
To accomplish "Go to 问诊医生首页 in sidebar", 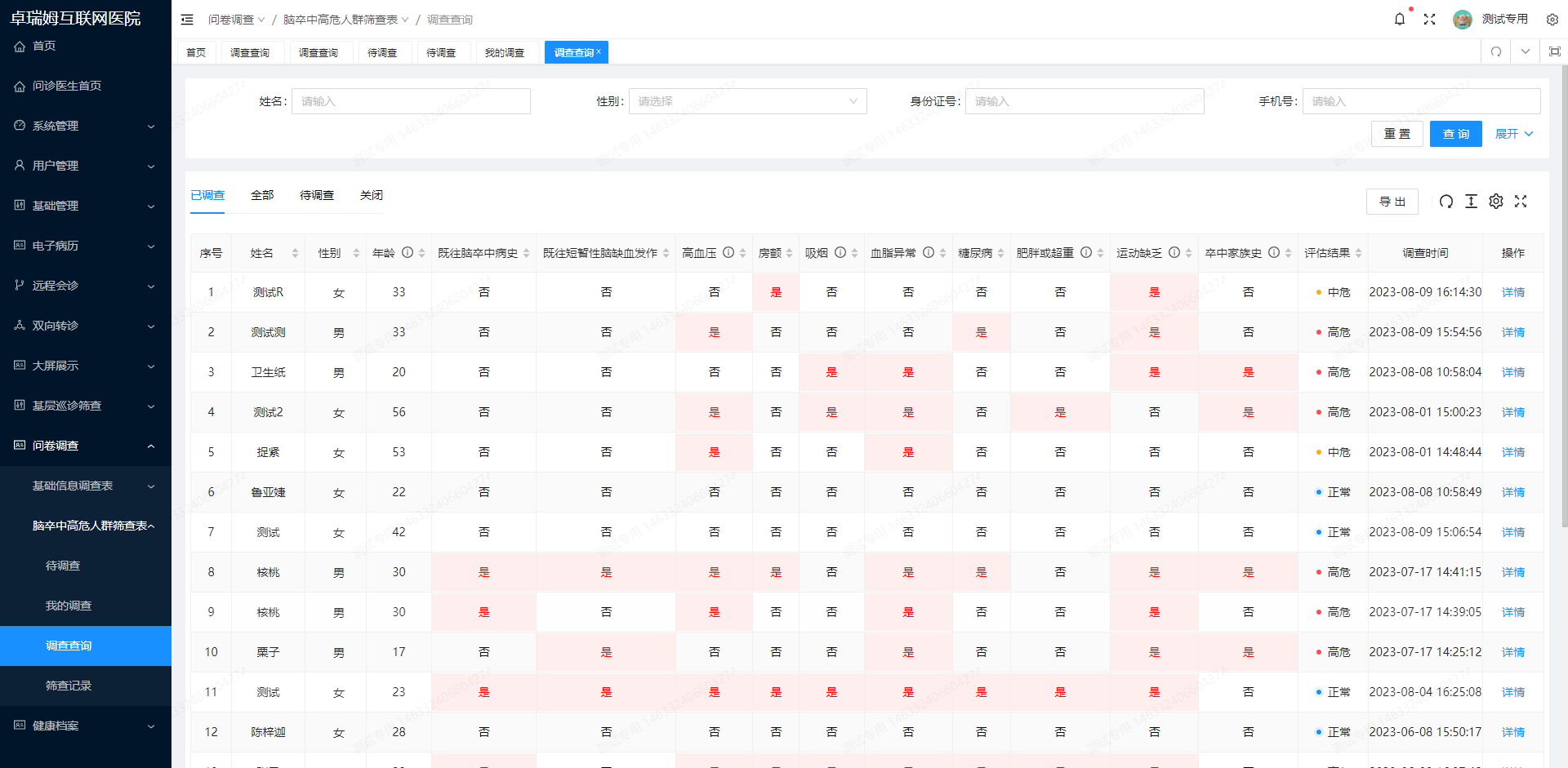I will tap(86, 86).
